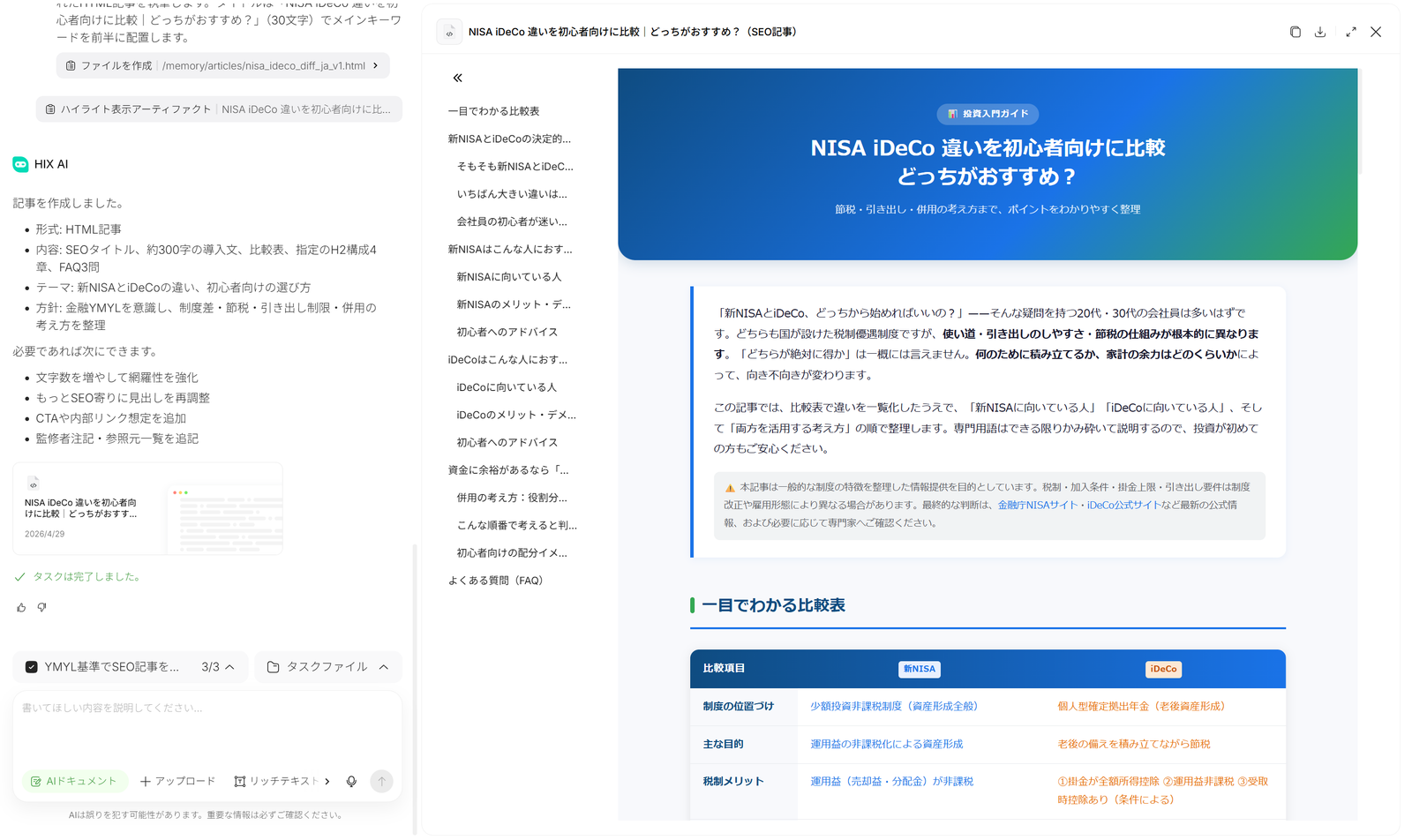Open the article thumbnail card dated 2026/4/29
The height and width of the screenshot is (840, 1412).
pyautogui.click(x=148, y=509)
